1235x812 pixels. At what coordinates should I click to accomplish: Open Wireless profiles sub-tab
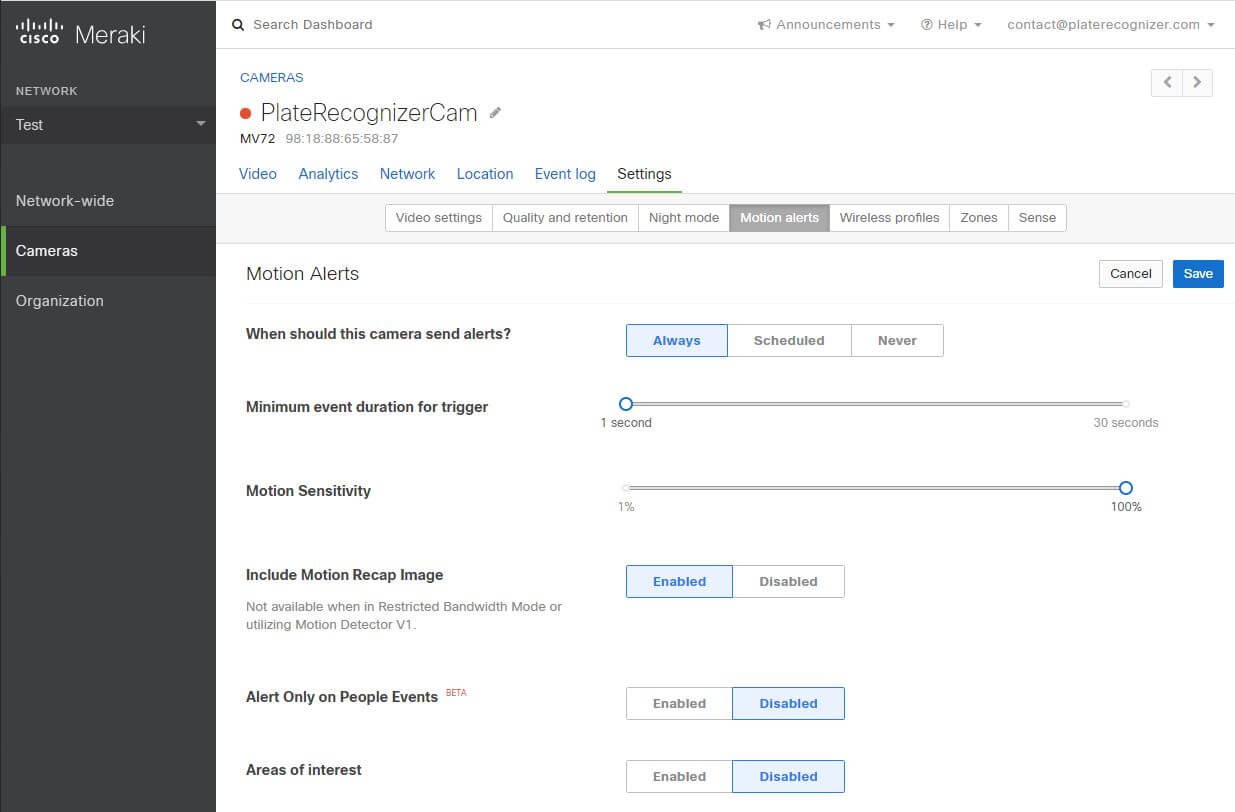tap(889, 217)
